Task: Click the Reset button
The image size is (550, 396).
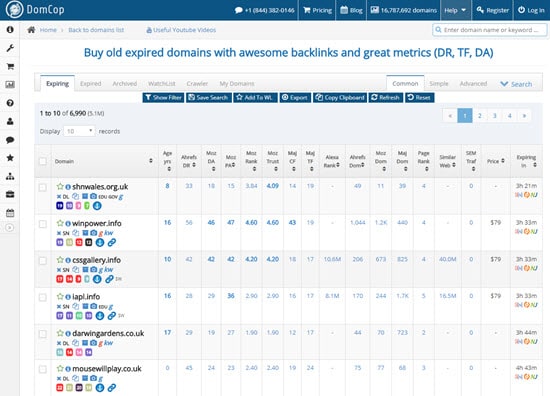Action: (420, 98)
